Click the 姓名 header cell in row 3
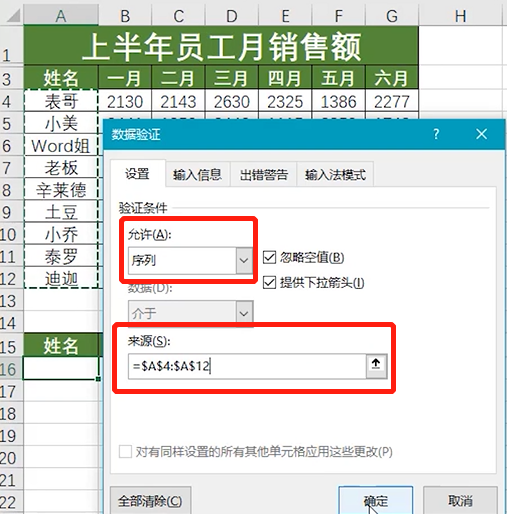The width and height of the screenshot is (507, 514). click(x=61, y=78)
